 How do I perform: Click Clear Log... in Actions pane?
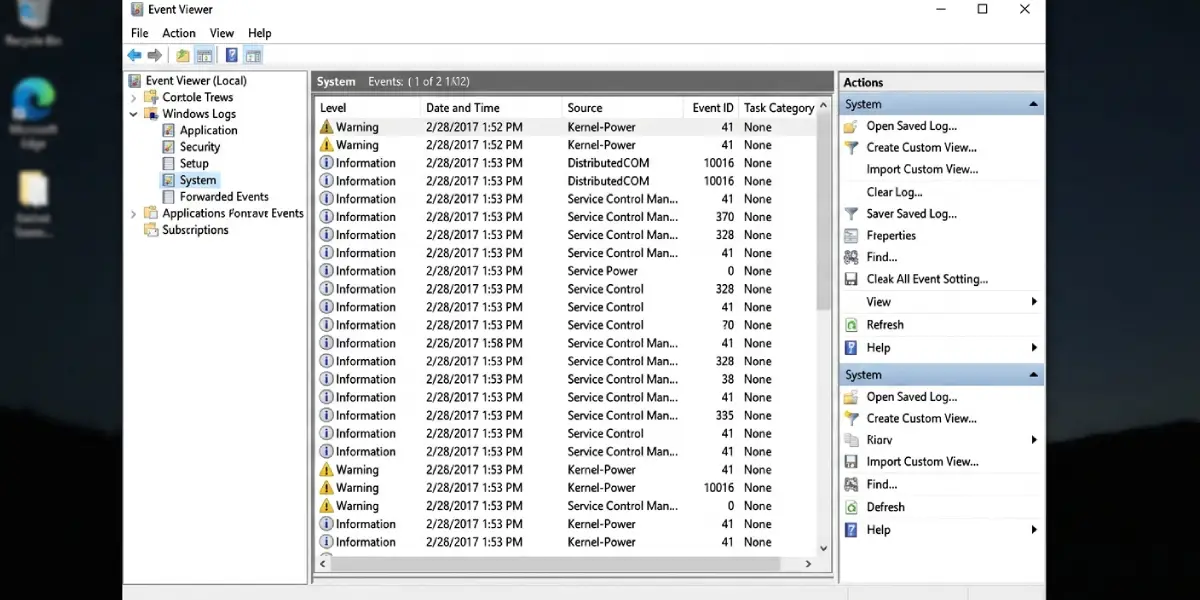click(894, 192)
